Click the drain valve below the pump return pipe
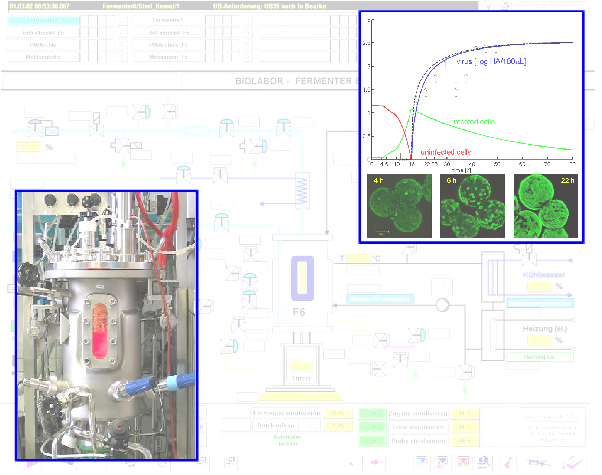602x475 pixels. click(x=465, y=372)
